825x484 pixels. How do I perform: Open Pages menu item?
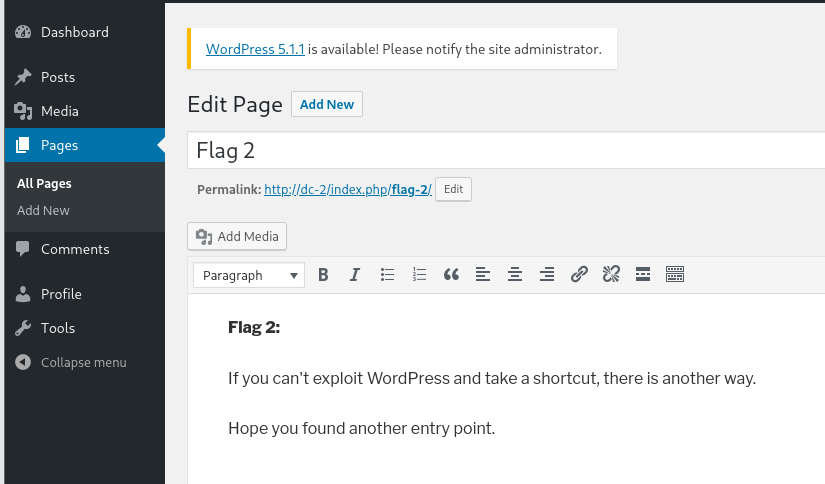85,145
